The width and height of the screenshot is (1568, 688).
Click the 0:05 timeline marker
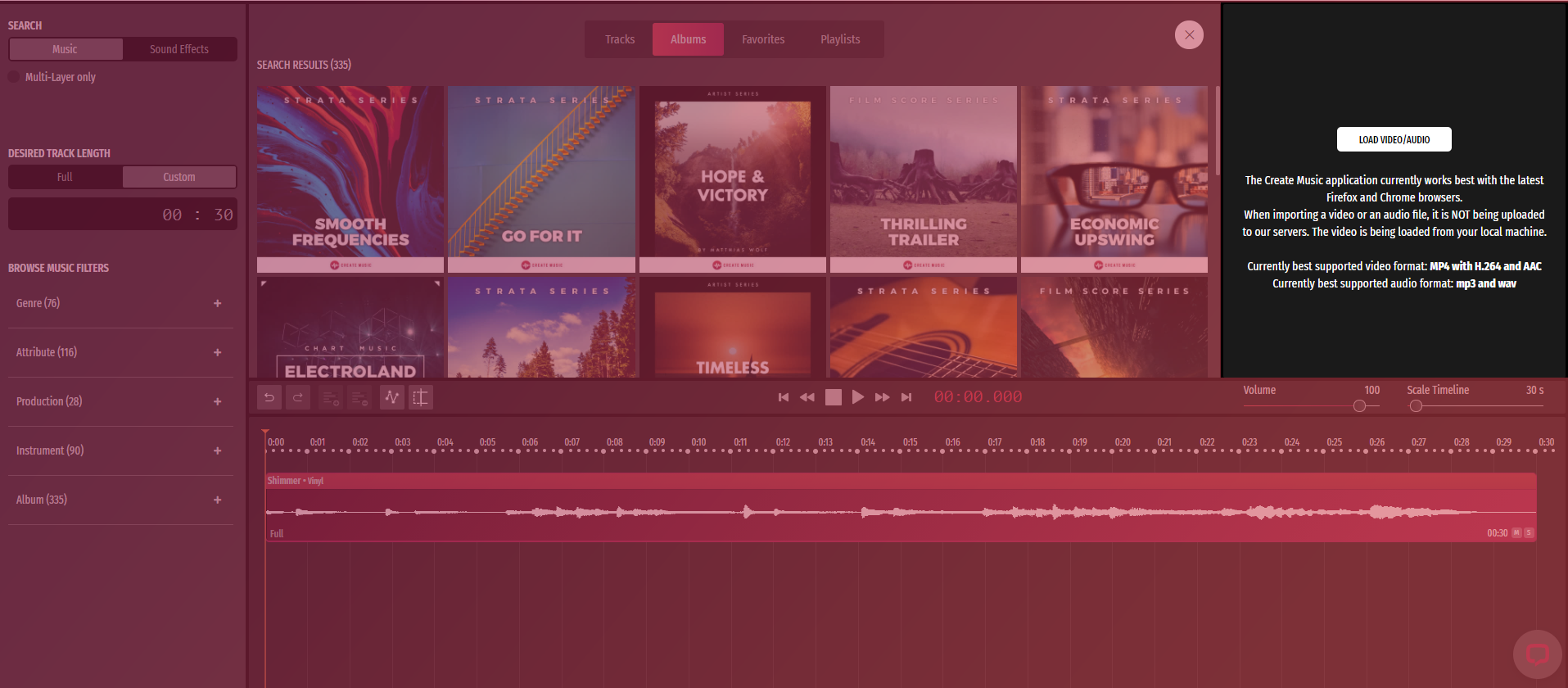[487, 442]
